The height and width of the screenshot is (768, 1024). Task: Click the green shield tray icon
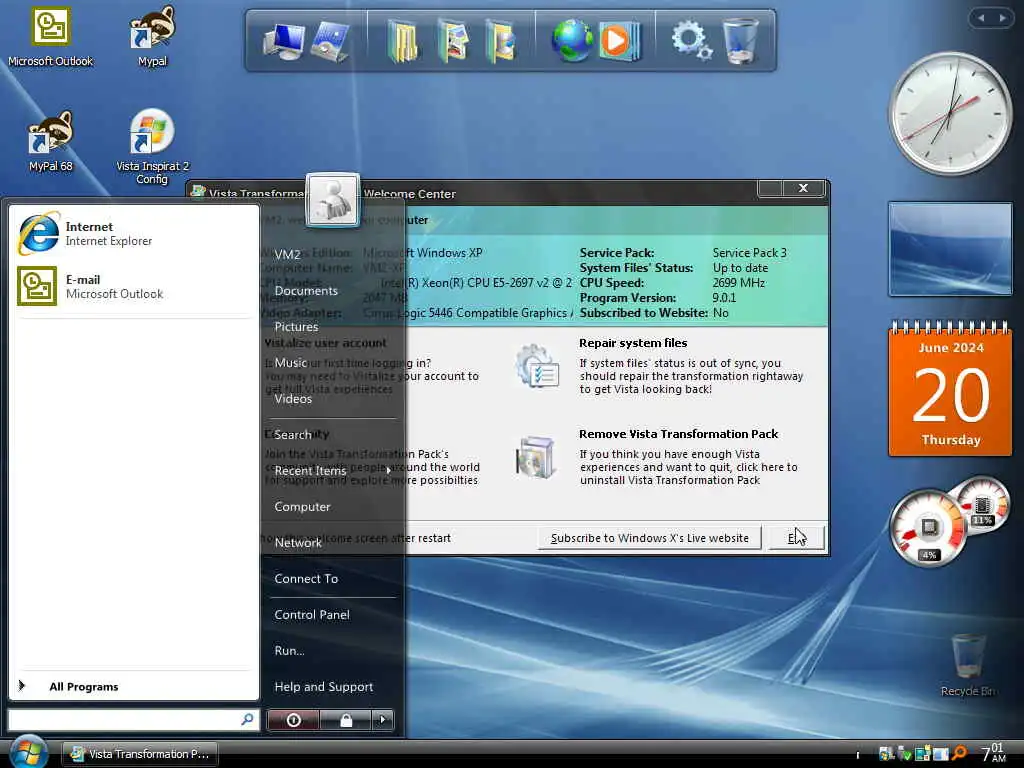pyautogui.click(x=904, y=754)
